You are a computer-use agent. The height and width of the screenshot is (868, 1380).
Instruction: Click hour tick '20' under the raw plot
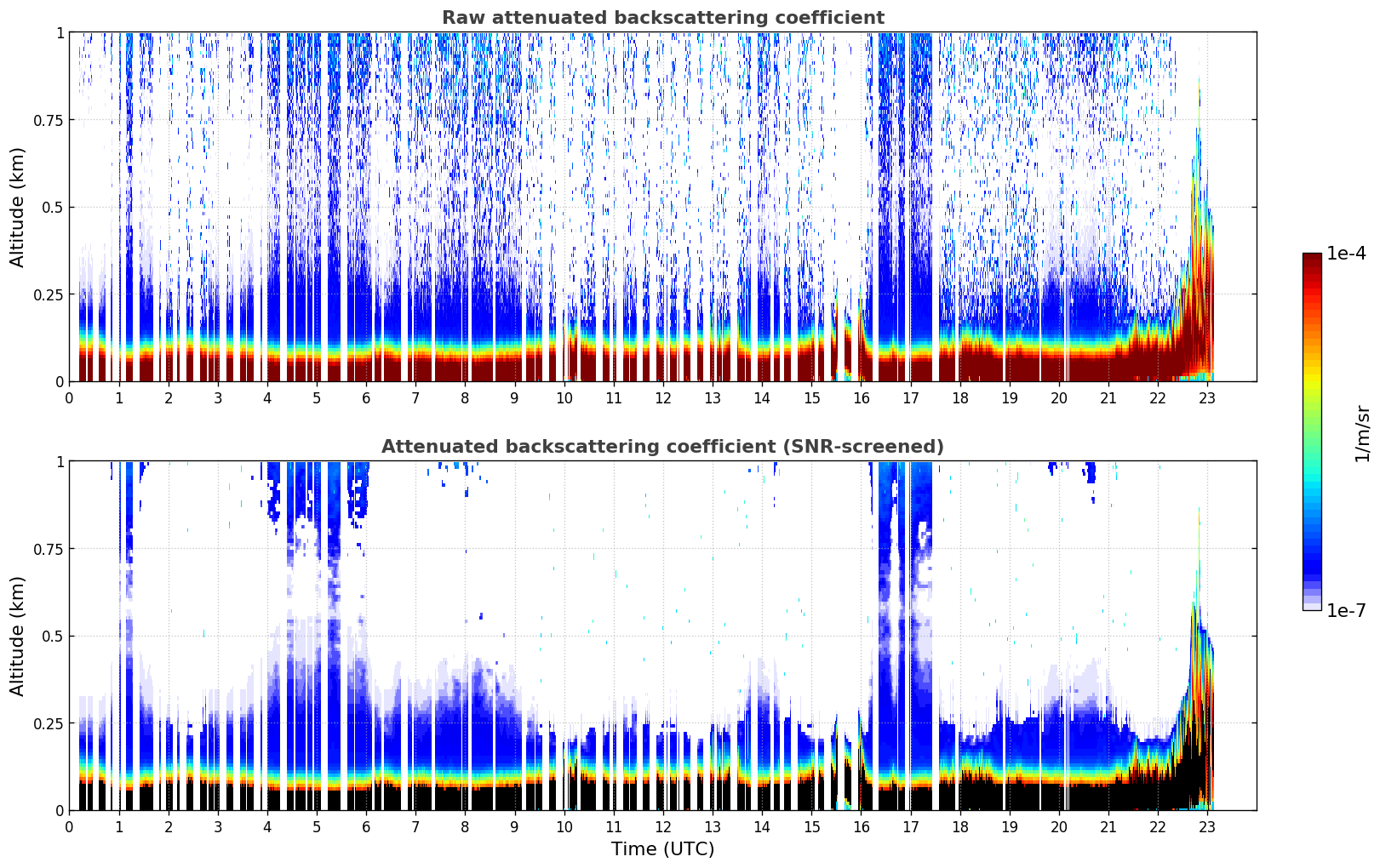1059,397
